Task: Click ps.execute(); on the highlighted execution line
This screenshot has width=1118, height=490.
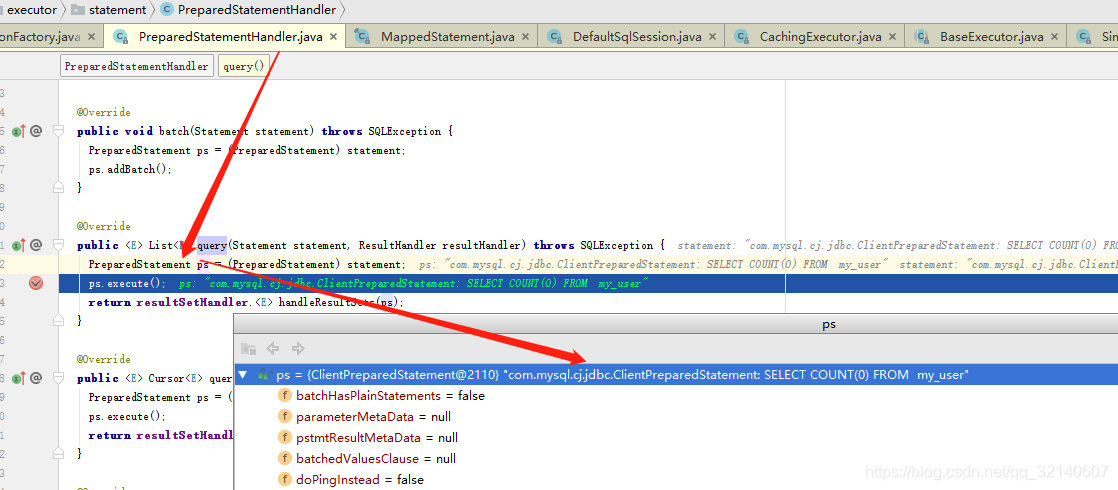Action: tap(128, 283)
